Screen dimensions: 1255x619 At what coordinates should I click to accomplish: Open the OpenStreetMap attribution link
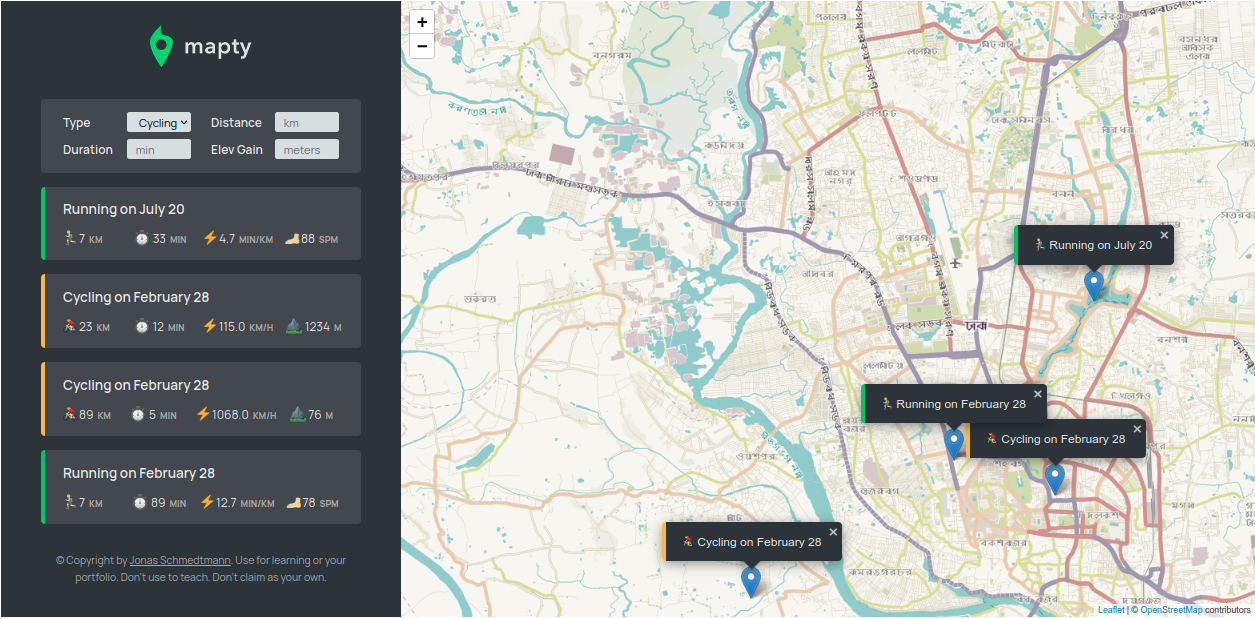(x=1171, y=610)
